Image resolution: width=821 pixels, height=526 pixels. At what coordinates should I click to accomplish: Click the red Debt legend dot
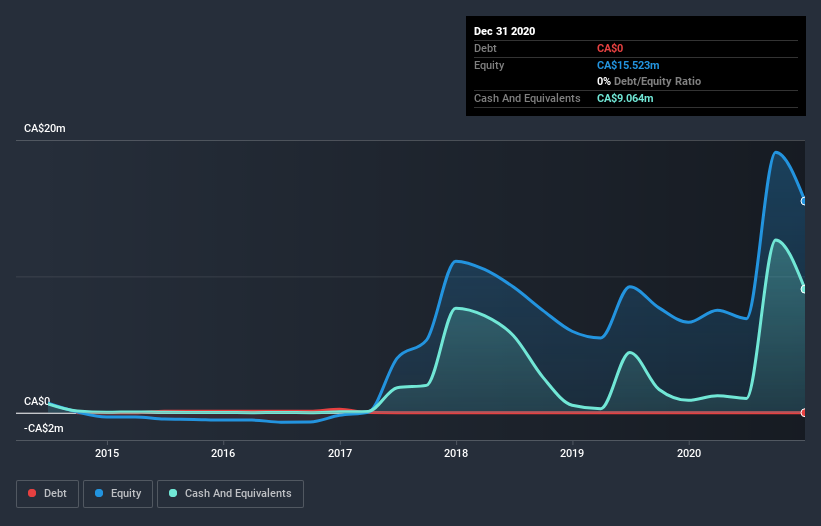[x=32, y=493]
